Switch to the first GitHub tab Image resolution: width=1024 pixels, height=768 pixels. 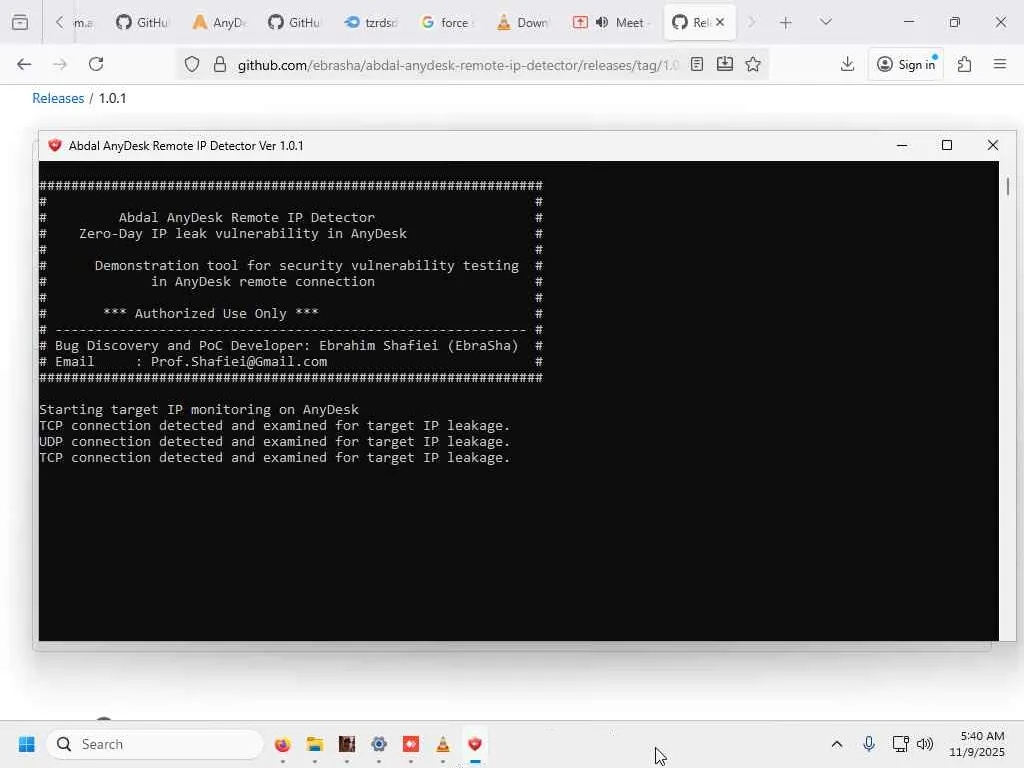[142, 22]
